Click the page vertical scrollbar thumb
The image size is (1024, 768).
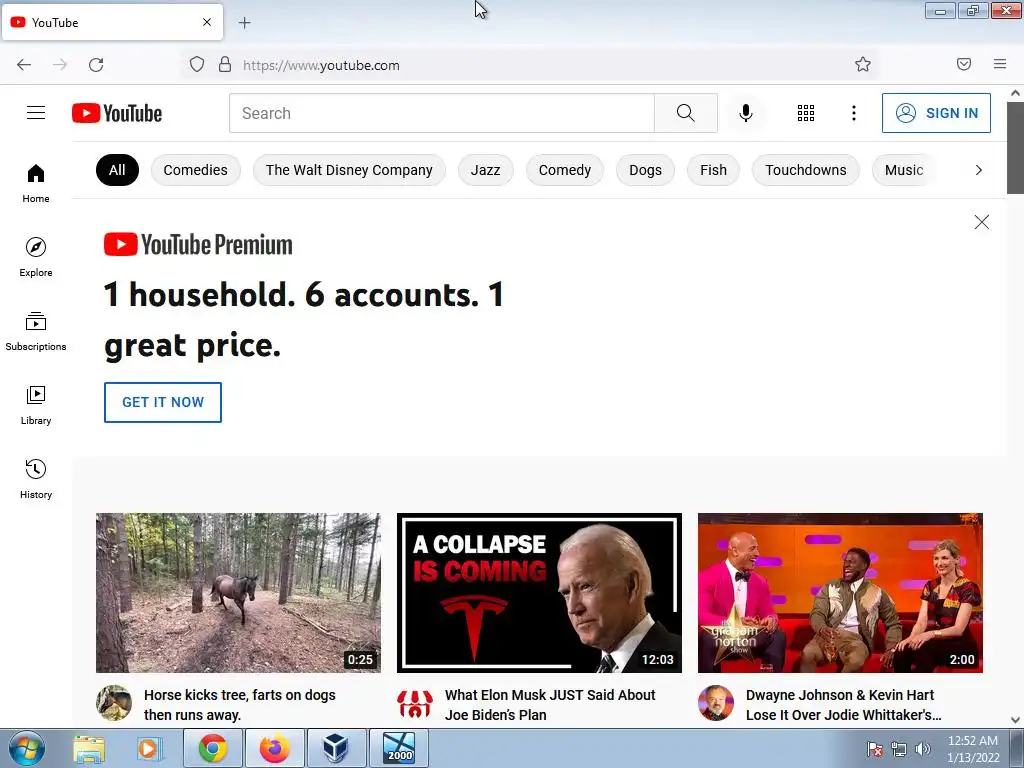[1015, 148]
